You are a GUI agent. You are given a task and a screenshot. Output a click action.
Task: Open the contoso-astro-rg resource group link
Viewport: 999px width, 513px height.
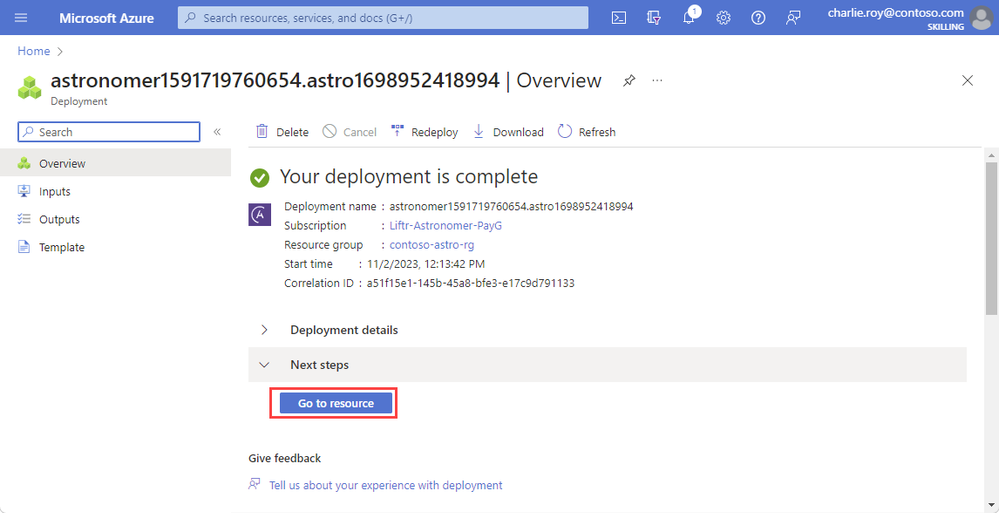coord(432,245)
